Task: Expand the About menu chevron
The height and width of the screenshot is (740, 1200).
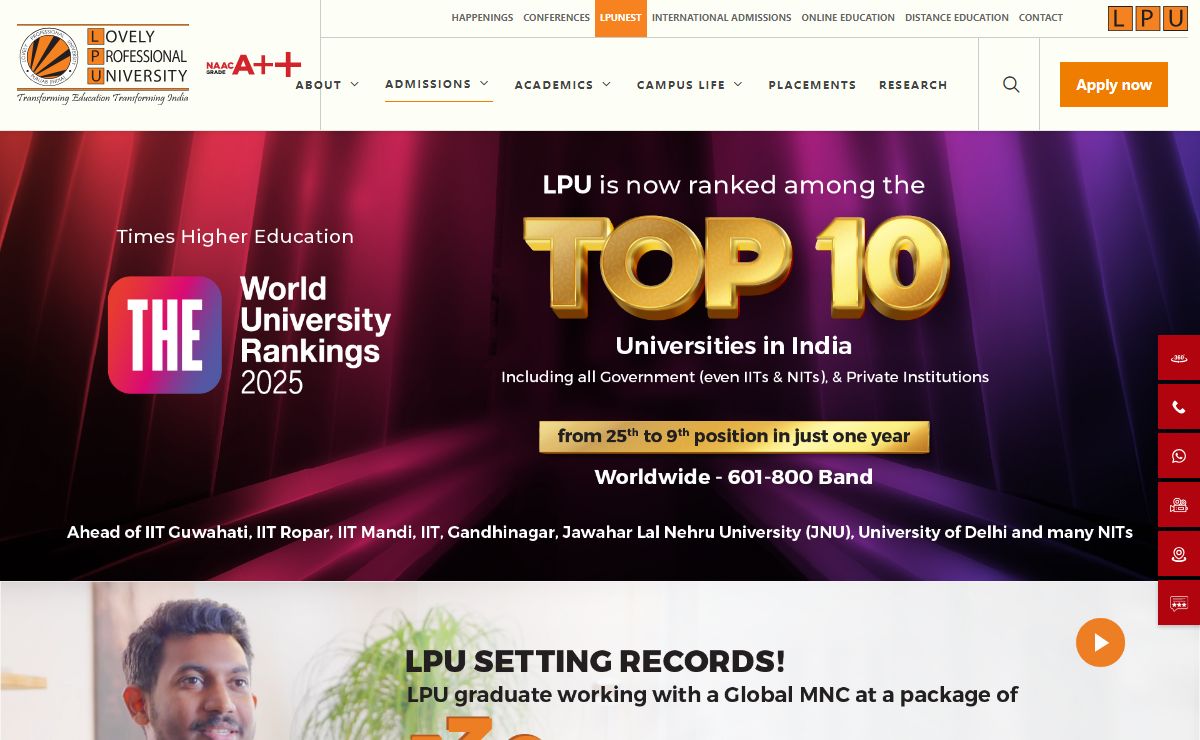Action: (x=355, y=85)
